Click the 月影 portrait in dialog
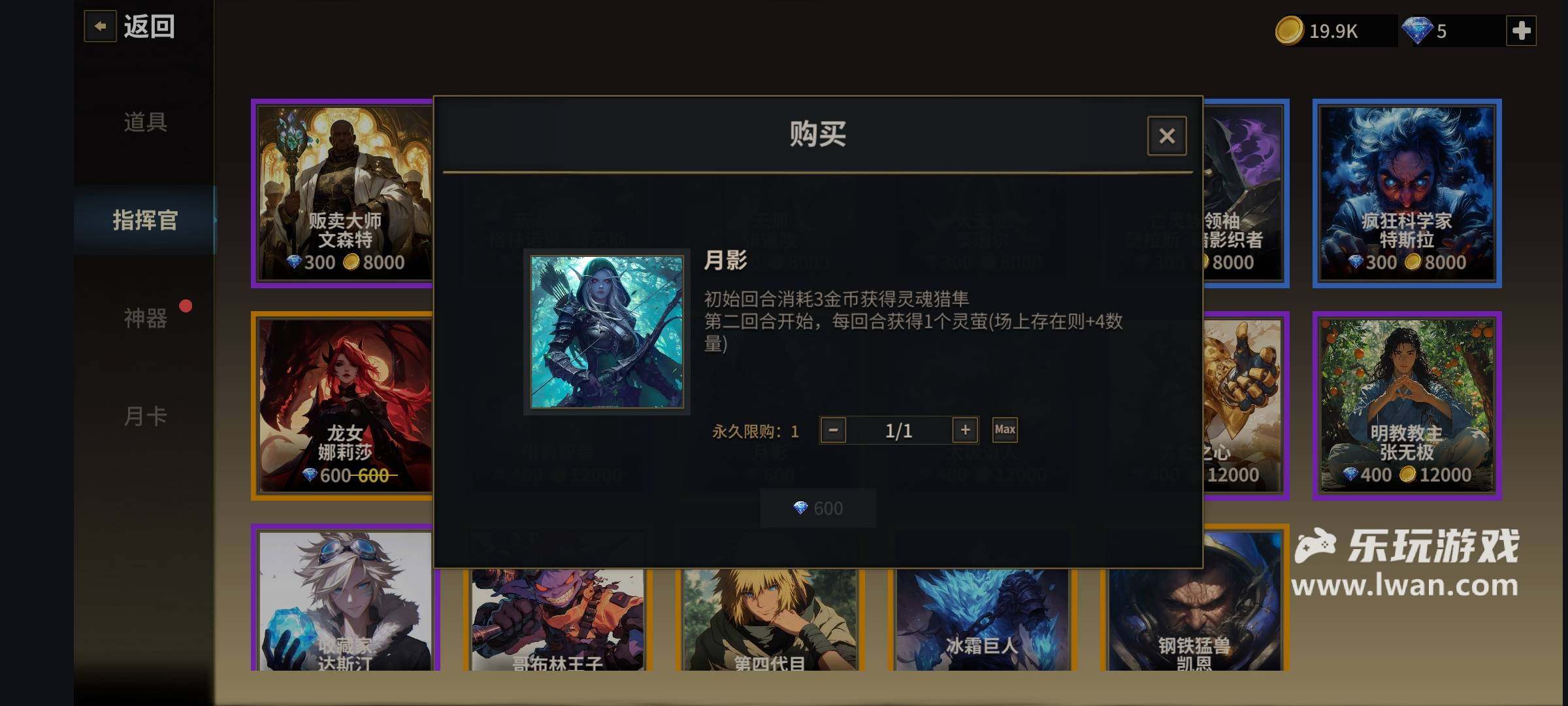 607,332
